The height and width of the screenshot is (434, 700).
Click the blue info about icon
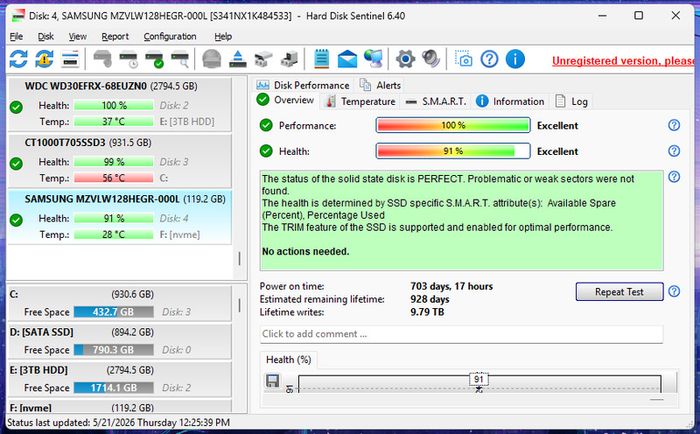pos(515,59)
